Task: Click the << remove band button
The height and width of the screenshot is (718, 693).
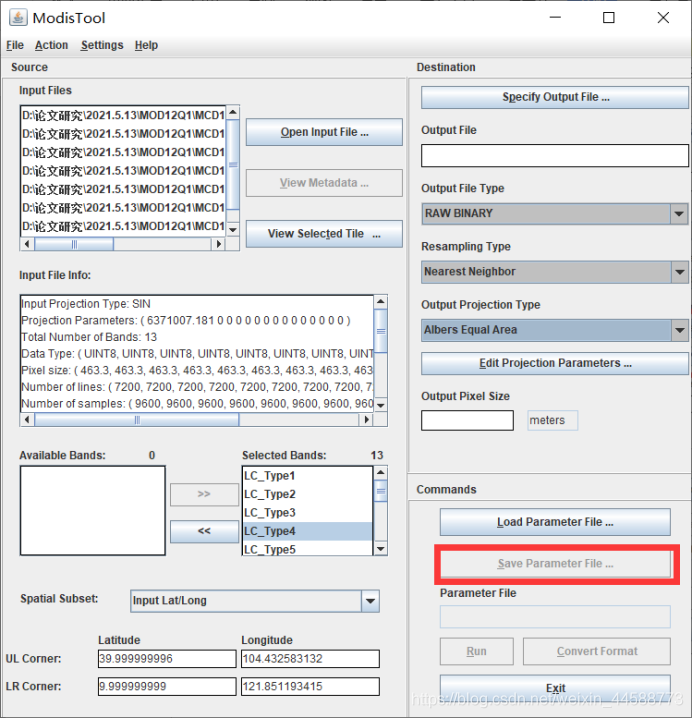Action: tap(204, 531)
